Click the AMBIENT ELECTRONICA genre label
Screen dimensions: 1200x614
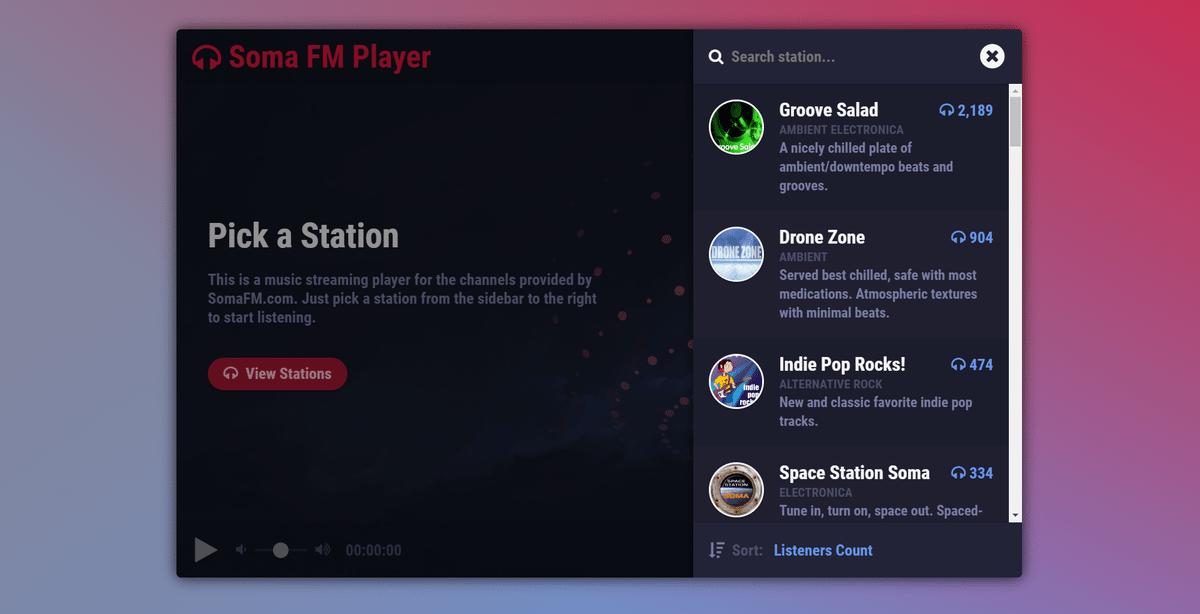click(x=841, y=130)
